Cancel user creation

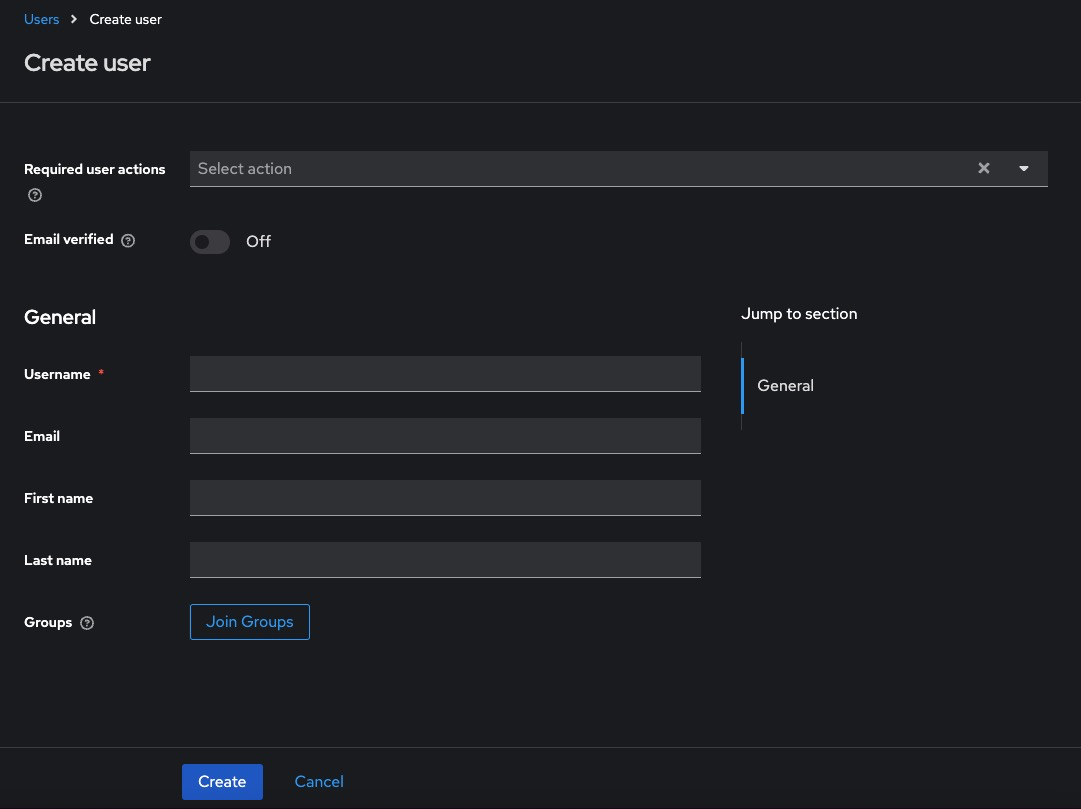pos(319,782)
